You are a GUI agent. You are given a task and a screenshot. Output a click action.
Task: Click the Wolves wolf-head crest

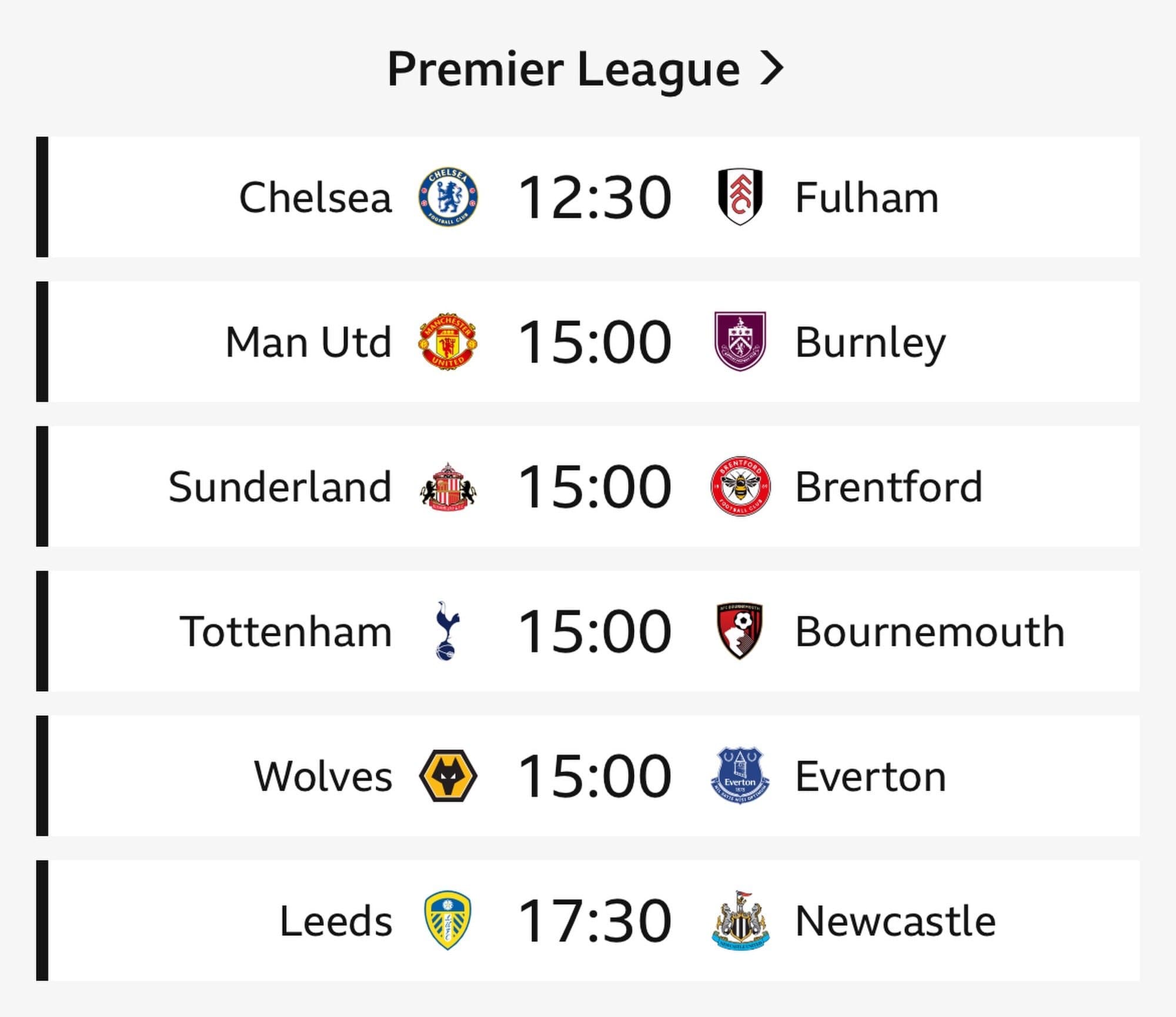tap(448, 776)
